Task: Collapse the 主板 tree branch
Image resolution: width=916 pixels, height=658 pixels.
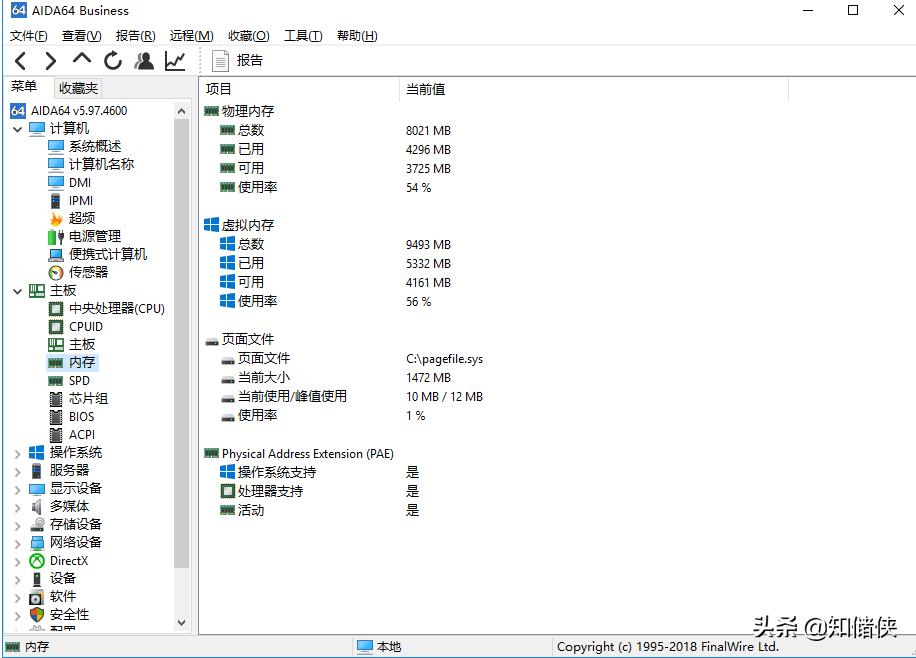Action: point(17,290)
